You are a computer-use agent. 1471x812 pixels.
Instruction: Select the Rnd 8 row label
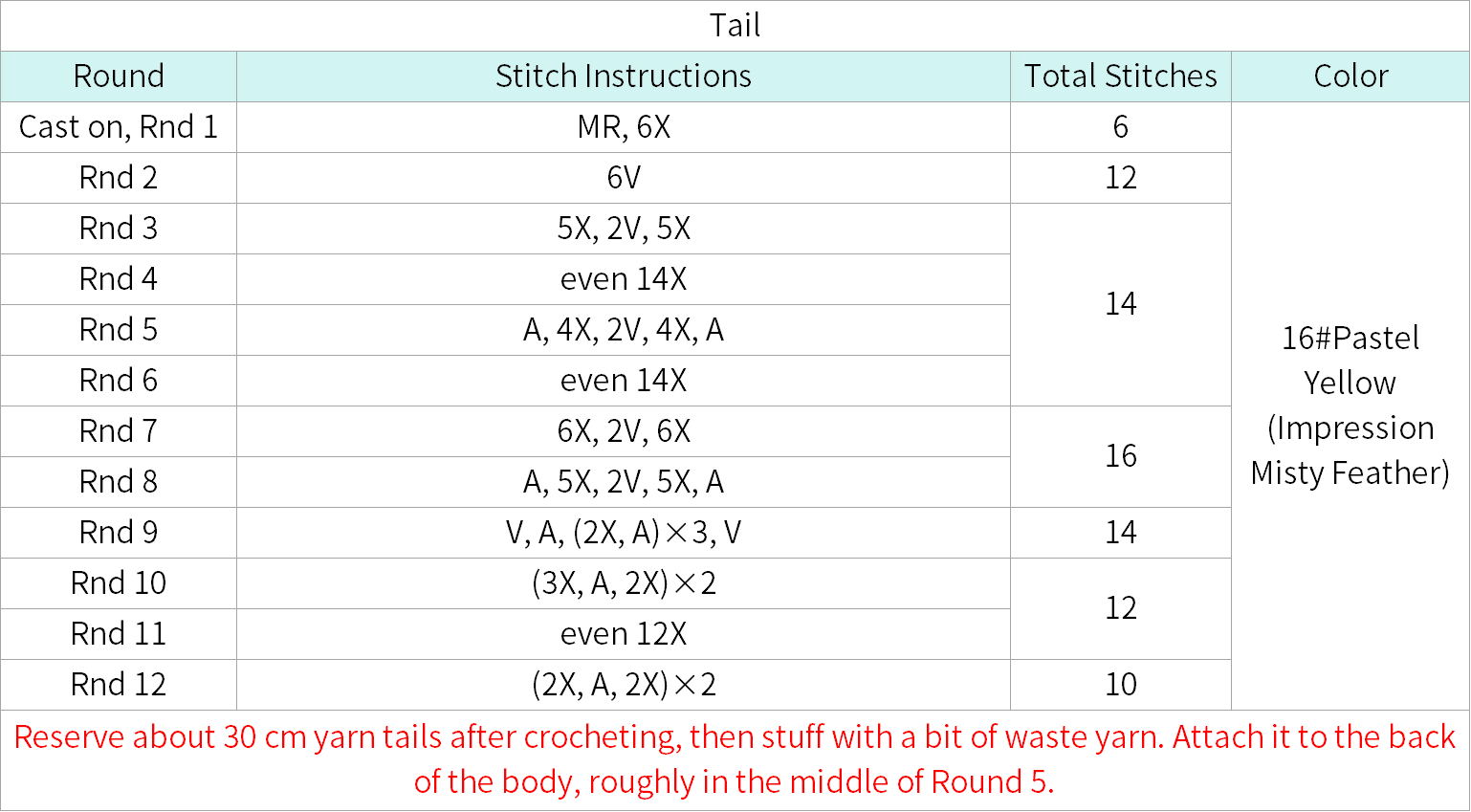click(119, 482)
